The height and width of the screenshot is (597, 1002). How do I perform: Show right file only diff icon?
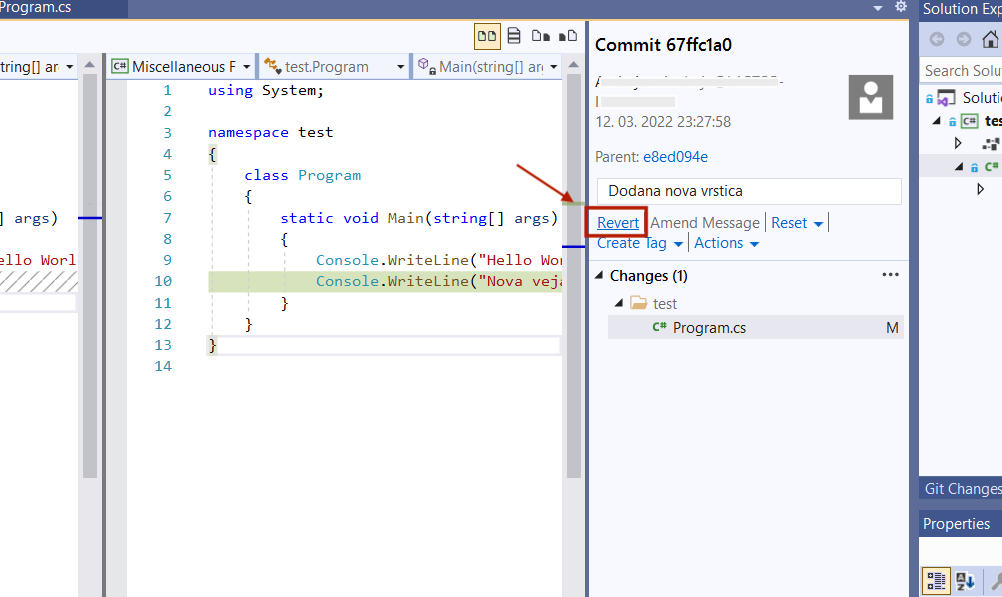[x=568, y=36]
